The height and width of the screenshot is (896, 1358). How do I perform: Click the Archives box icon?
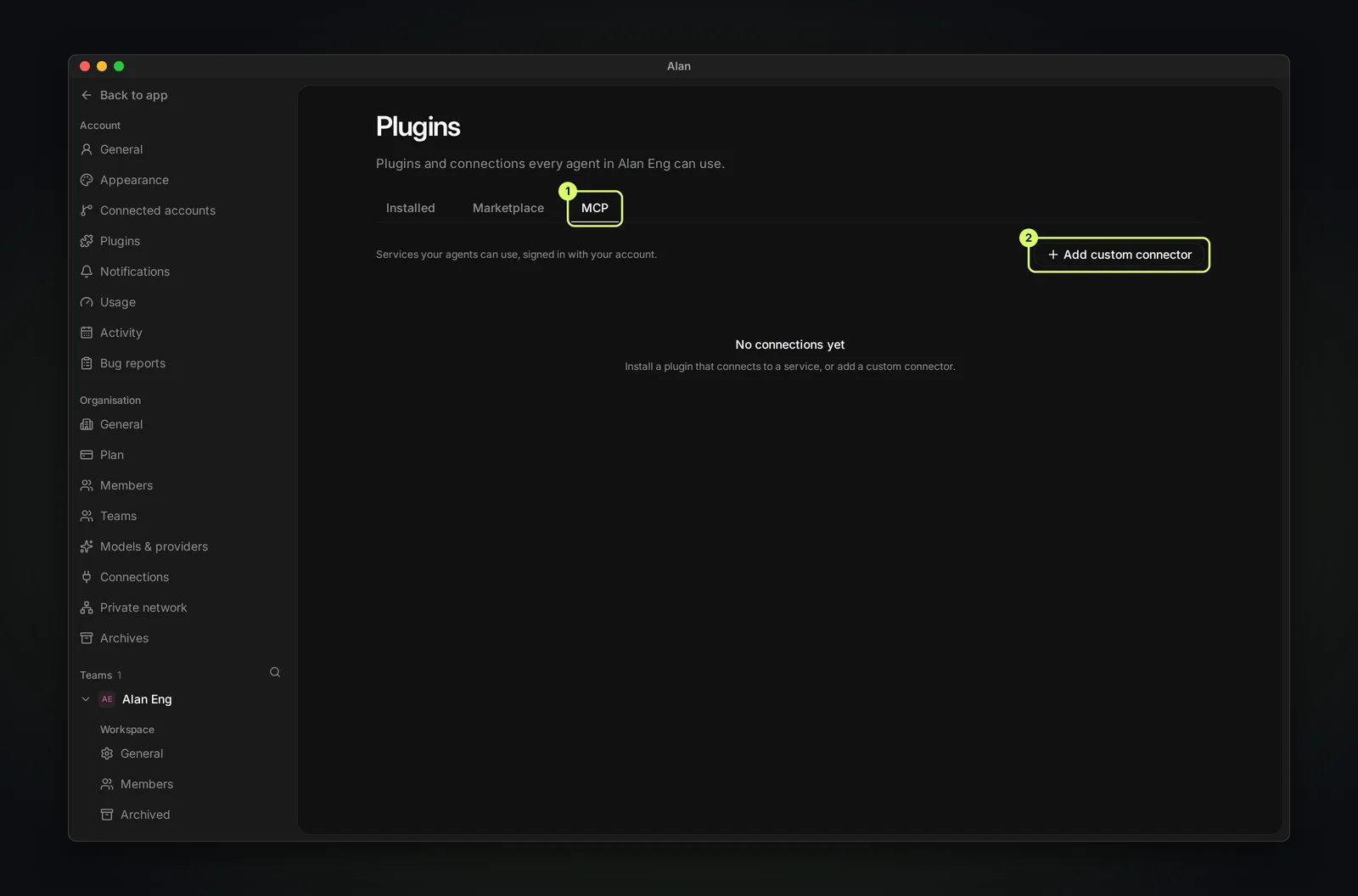[87, 638]
